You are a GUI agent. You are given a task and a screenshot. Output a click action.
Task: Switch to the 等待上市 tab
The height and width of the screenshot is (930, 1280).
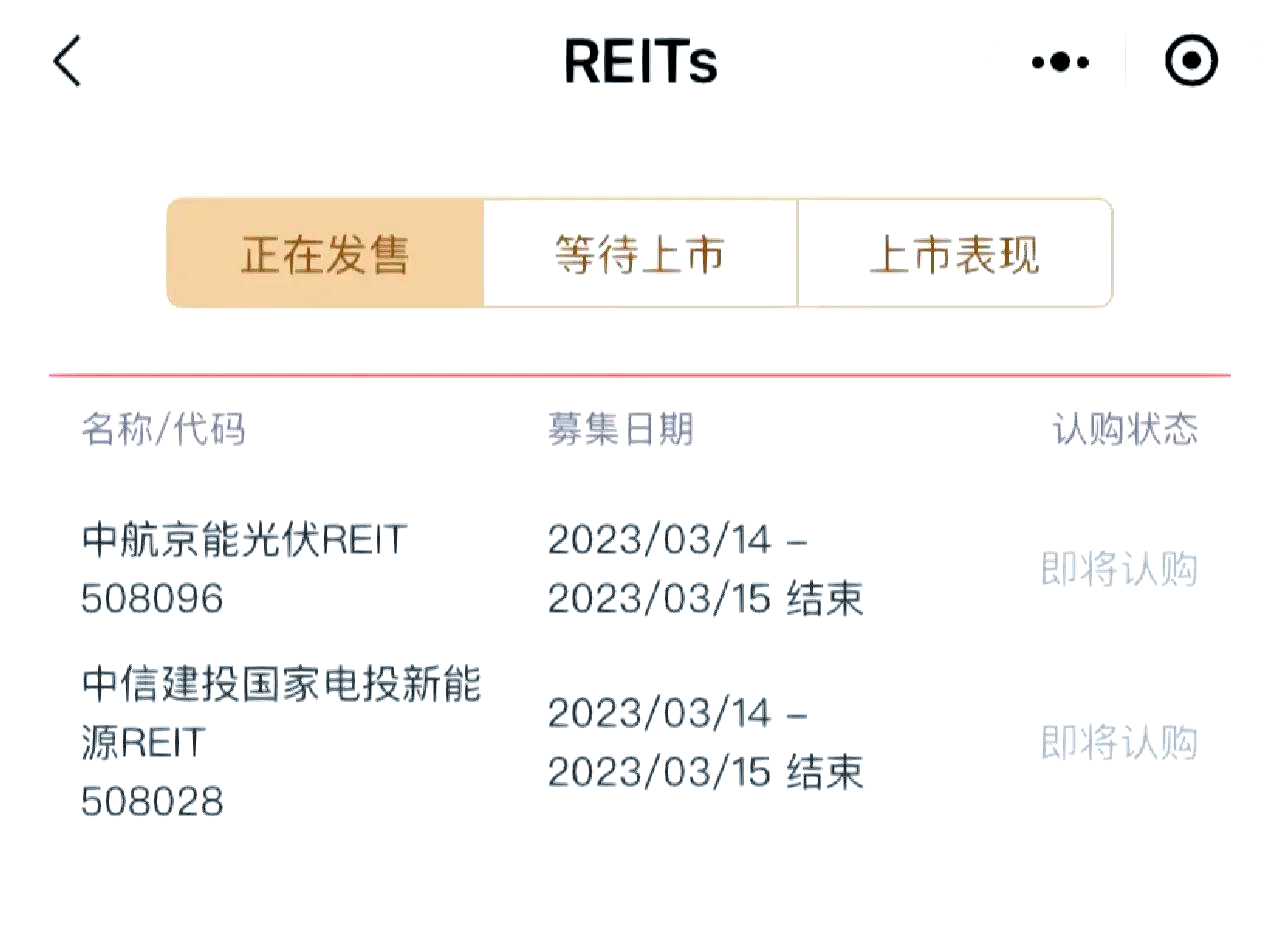click(x=640, y=254)
